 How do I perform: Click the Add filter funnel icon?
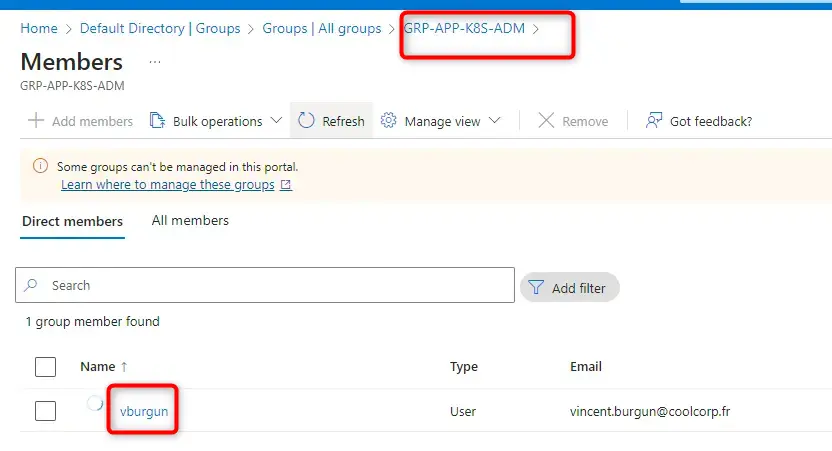[x=536, y=288]
